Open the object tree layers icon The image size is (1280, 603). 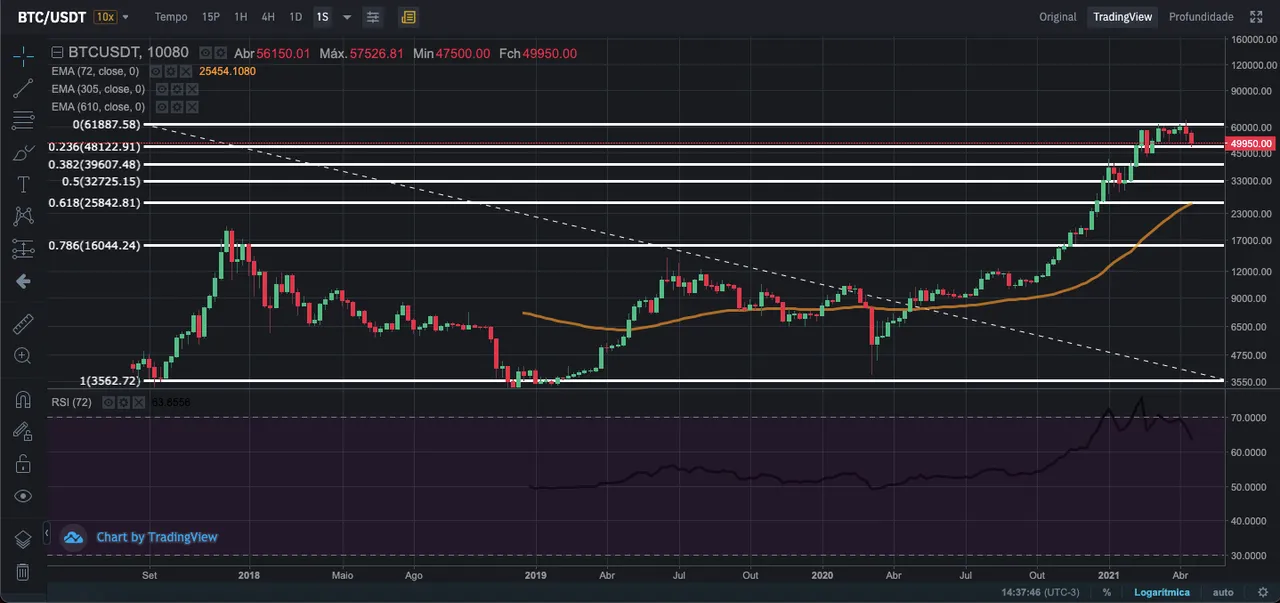pyautogui.click(x=23, y=540)
